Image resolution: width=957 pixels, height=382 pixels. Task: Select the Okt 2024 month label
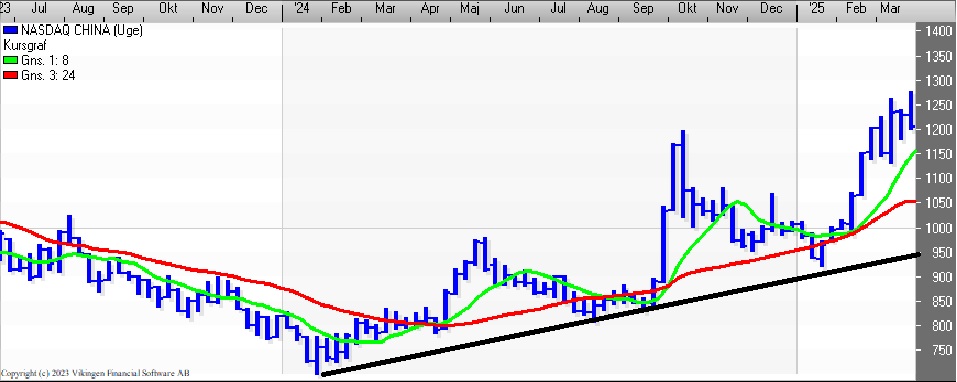tap(688, 9)
